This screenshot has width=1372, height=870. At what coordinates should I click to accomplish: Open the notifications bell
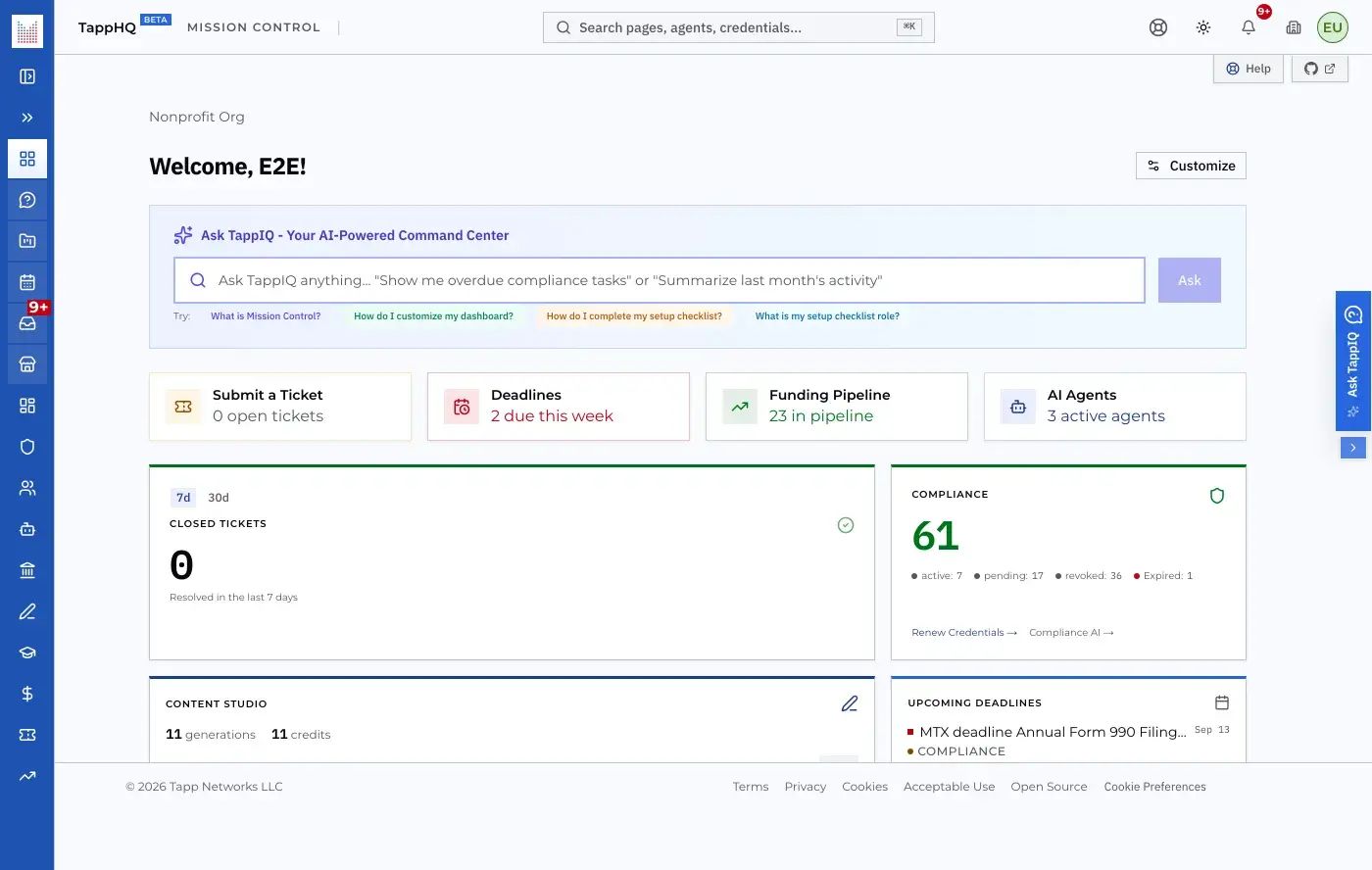click(1249, 27)
